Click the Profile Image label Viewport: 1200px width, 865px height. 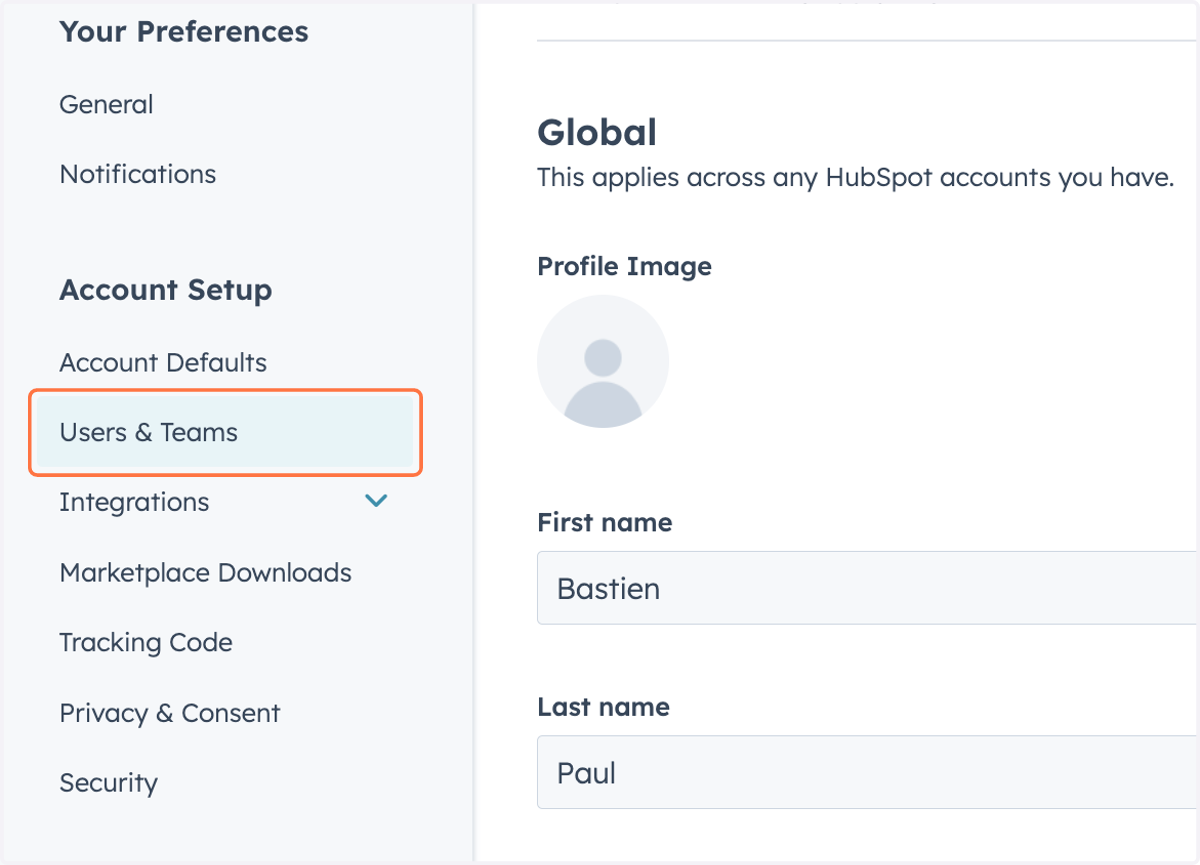[x=624, y=267]
